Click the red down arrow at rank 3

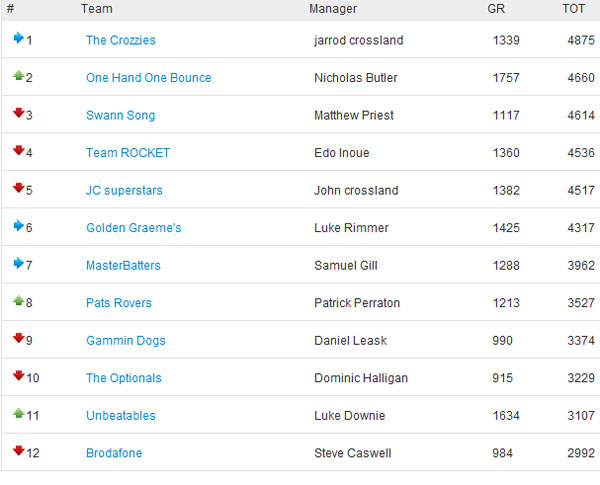18,114
